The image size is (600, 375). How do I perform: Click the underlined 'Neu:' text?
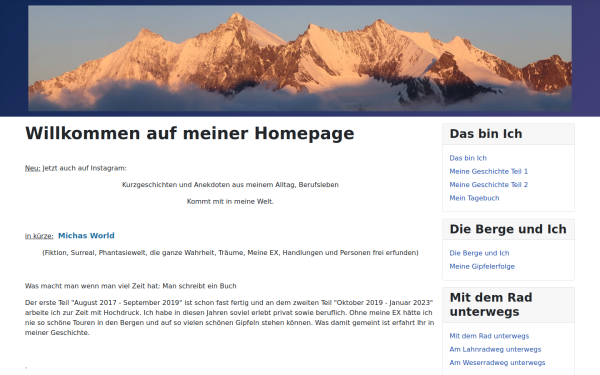point(33,168)
